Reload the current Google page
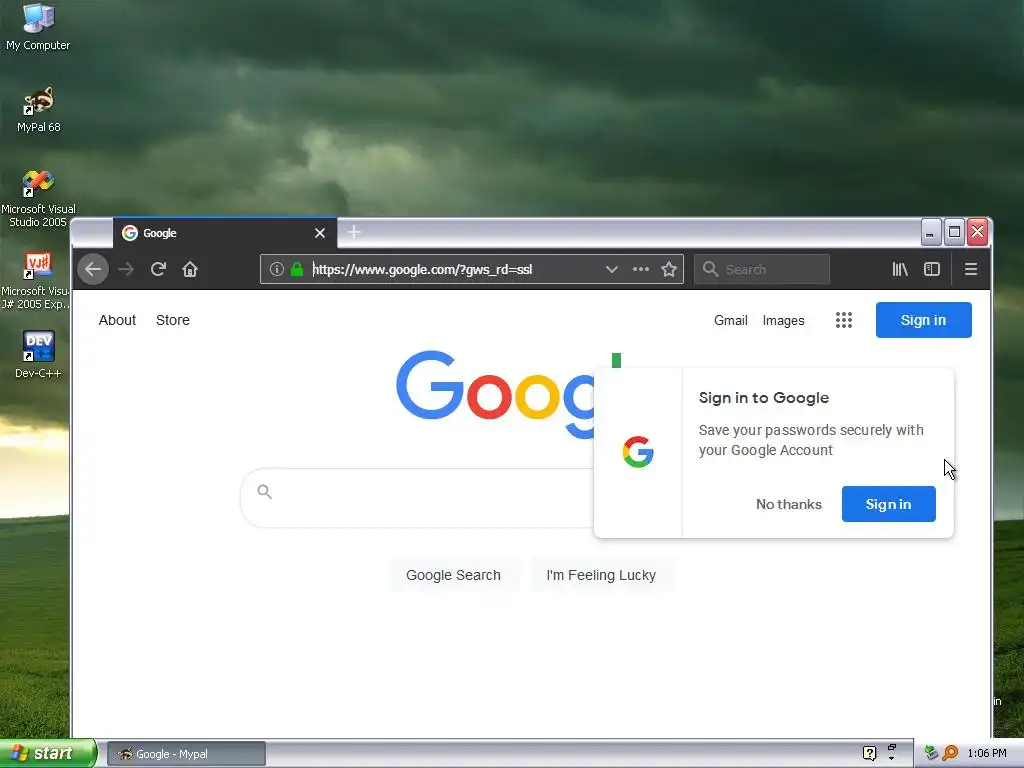This screenshot has width=1024, height=768. coord(158,269)
